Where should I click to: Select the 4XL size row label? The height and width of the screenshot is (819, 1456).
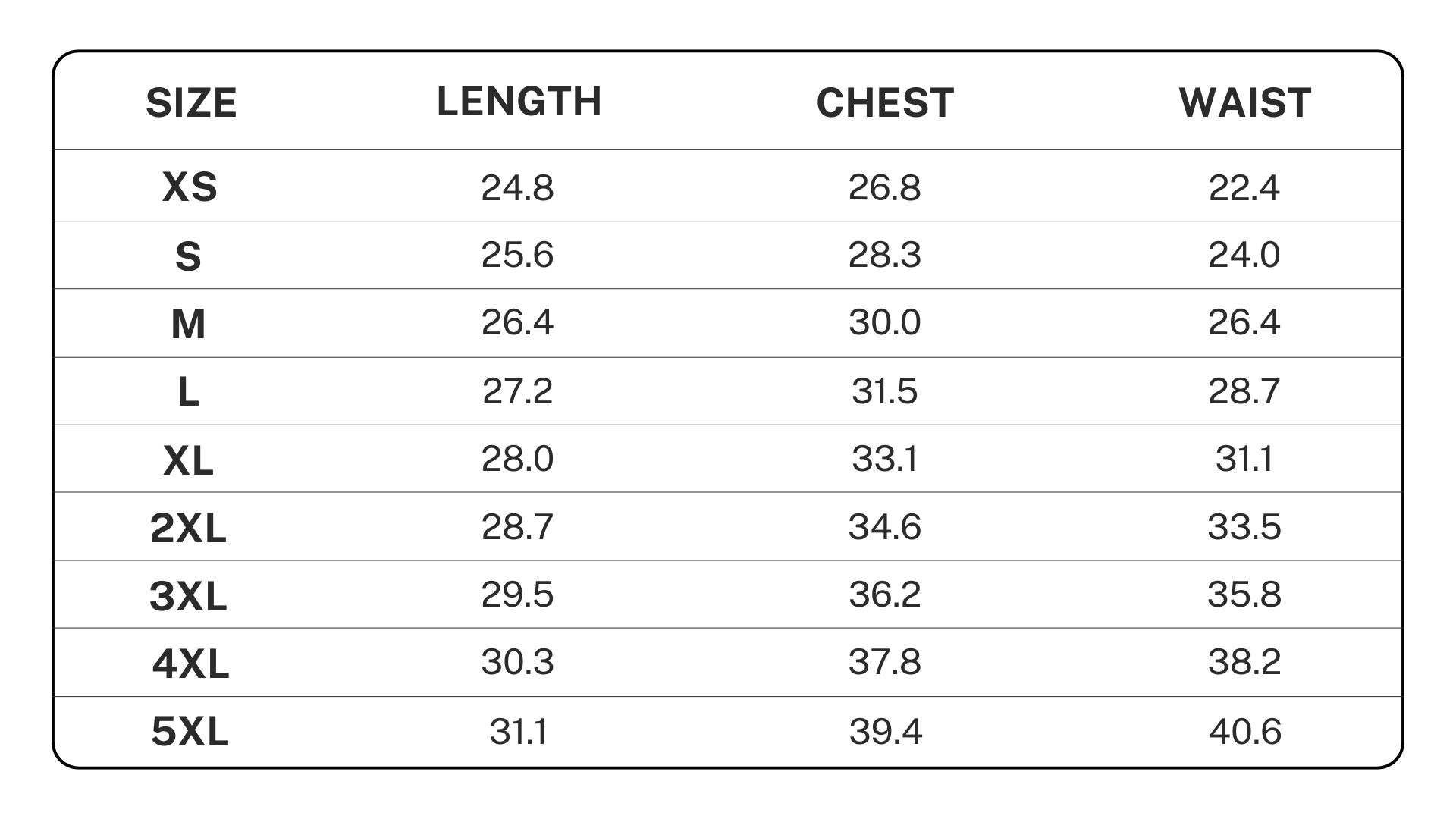[190, 664]
